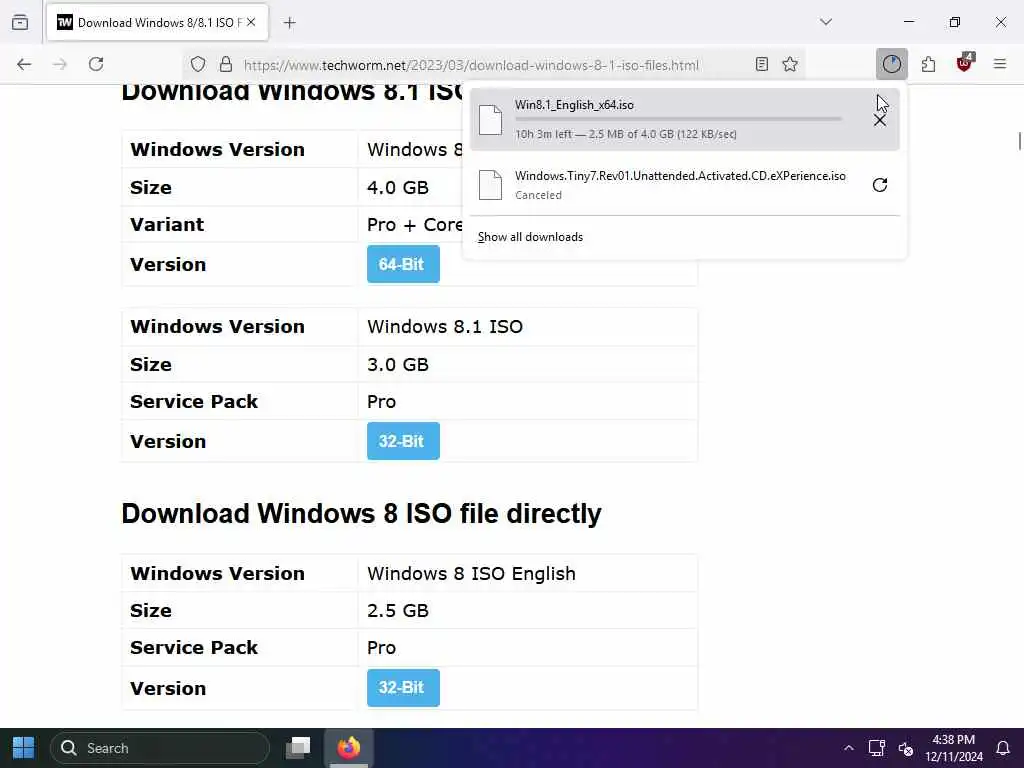This screenshot has width=1024, height=768.
Task: Click the forward navigation arrow
Action: coord(59,64)
